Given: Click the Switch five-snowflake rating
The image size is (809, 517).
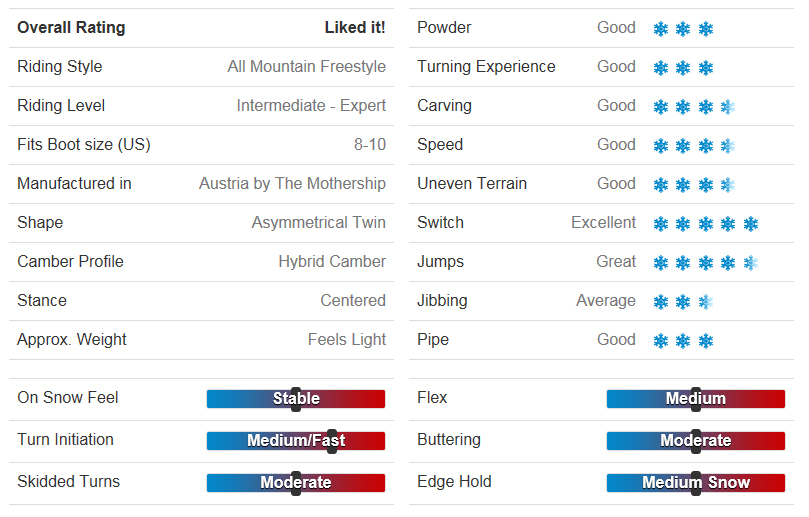Looking at the screenshot, I should click(x=705, y=224).
